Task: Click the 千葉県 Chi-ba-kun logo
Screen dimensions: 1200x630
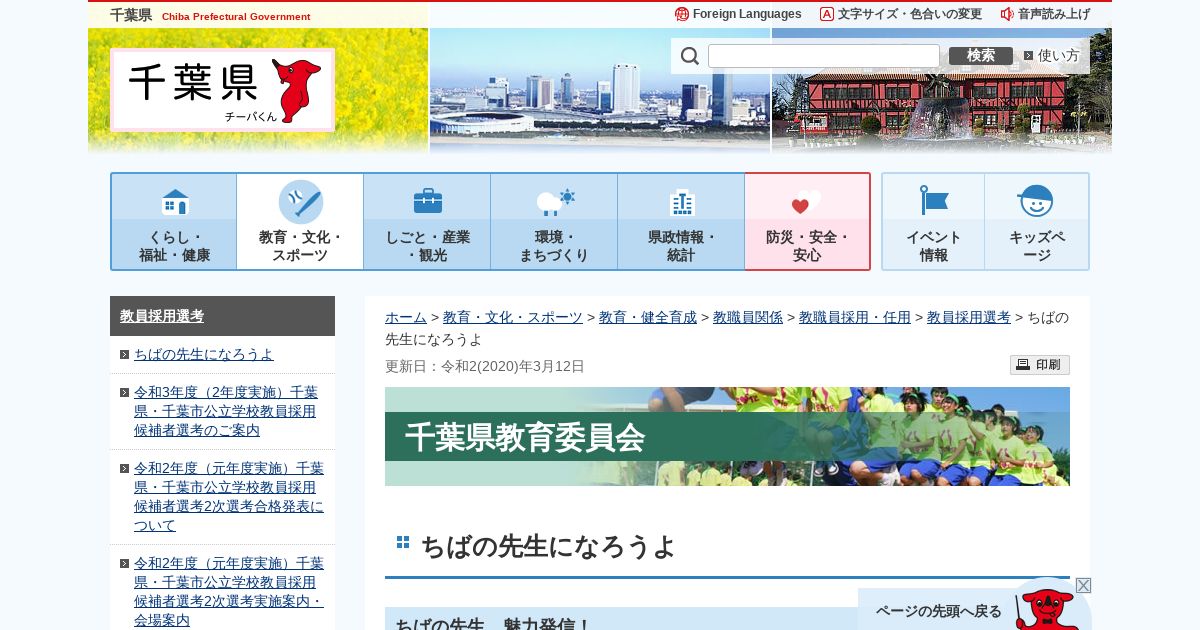Action: click(x=223, y=90)
